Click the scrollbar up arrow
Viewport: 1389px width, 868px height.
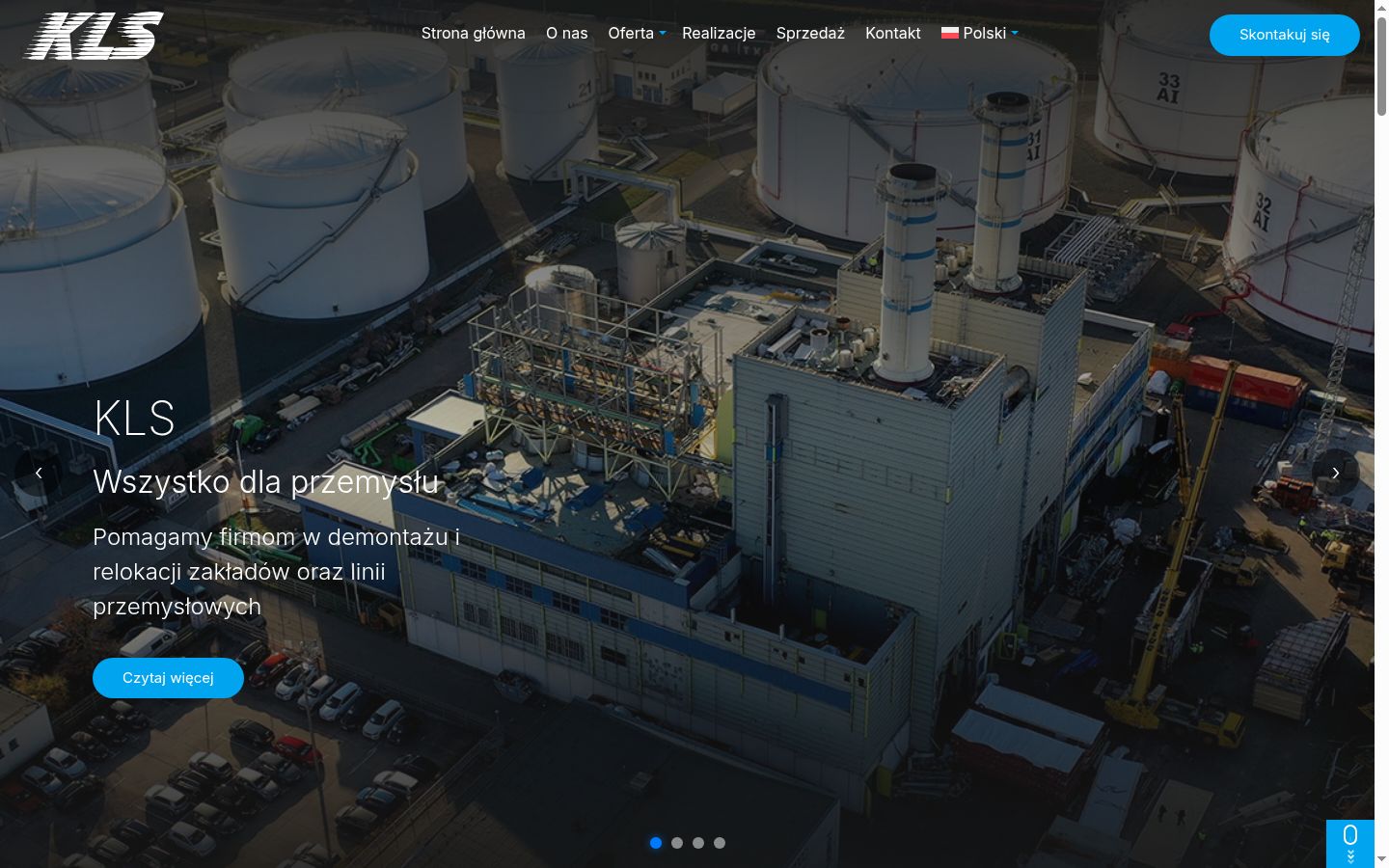click(x=1381, y=8)
